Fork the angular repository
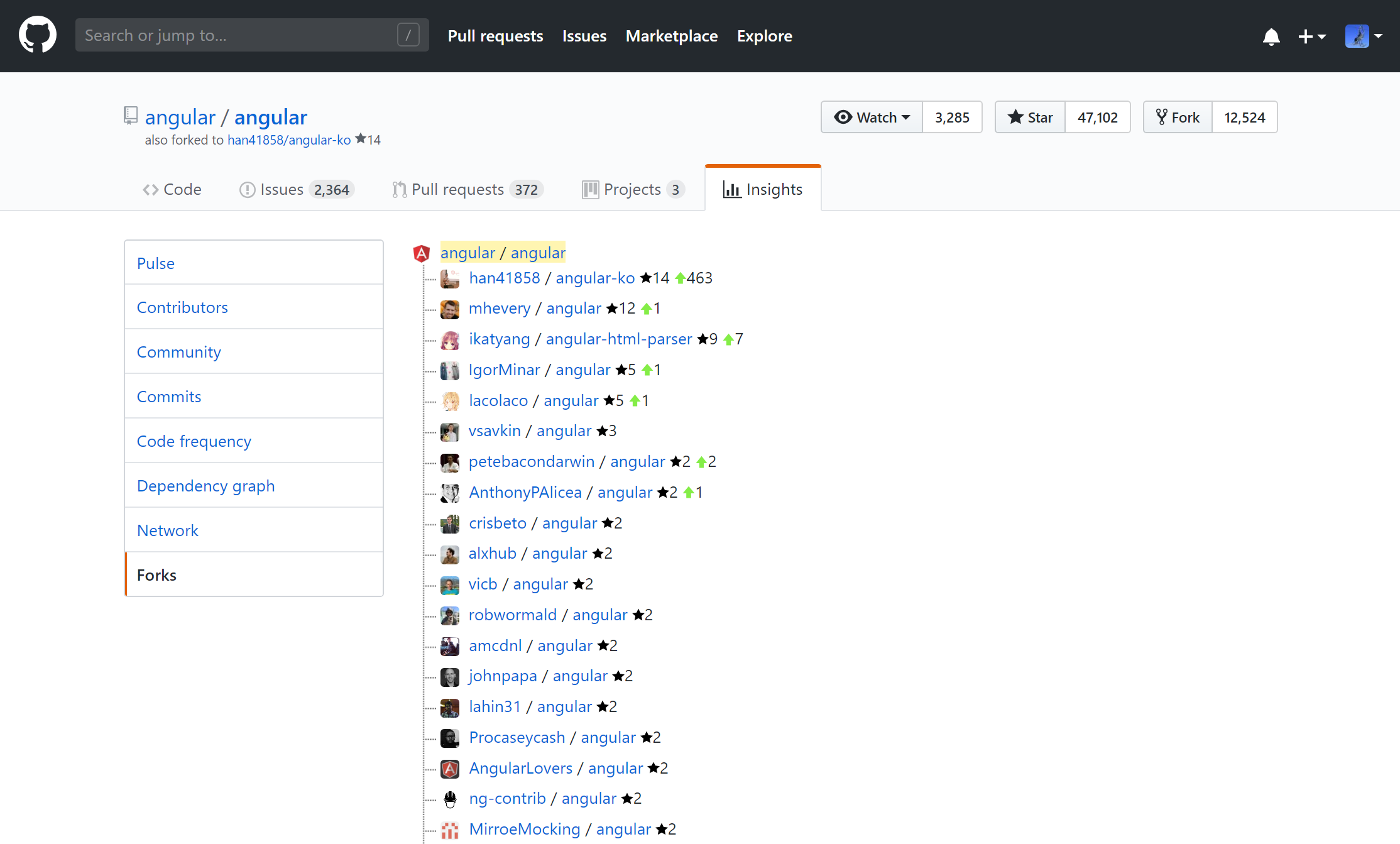Screen dimensions: 1400x844 click(x=1178, y=118)
